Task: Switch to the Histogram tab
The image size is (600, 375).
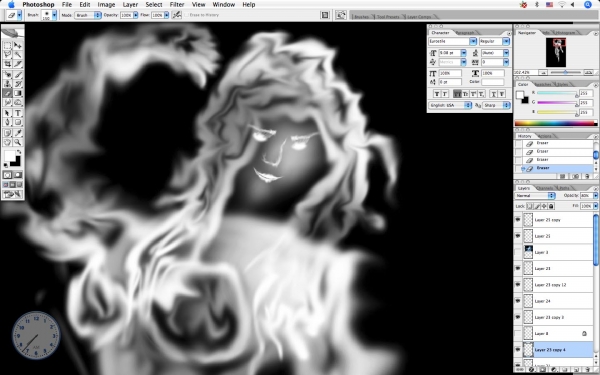Action: (565, 33)
